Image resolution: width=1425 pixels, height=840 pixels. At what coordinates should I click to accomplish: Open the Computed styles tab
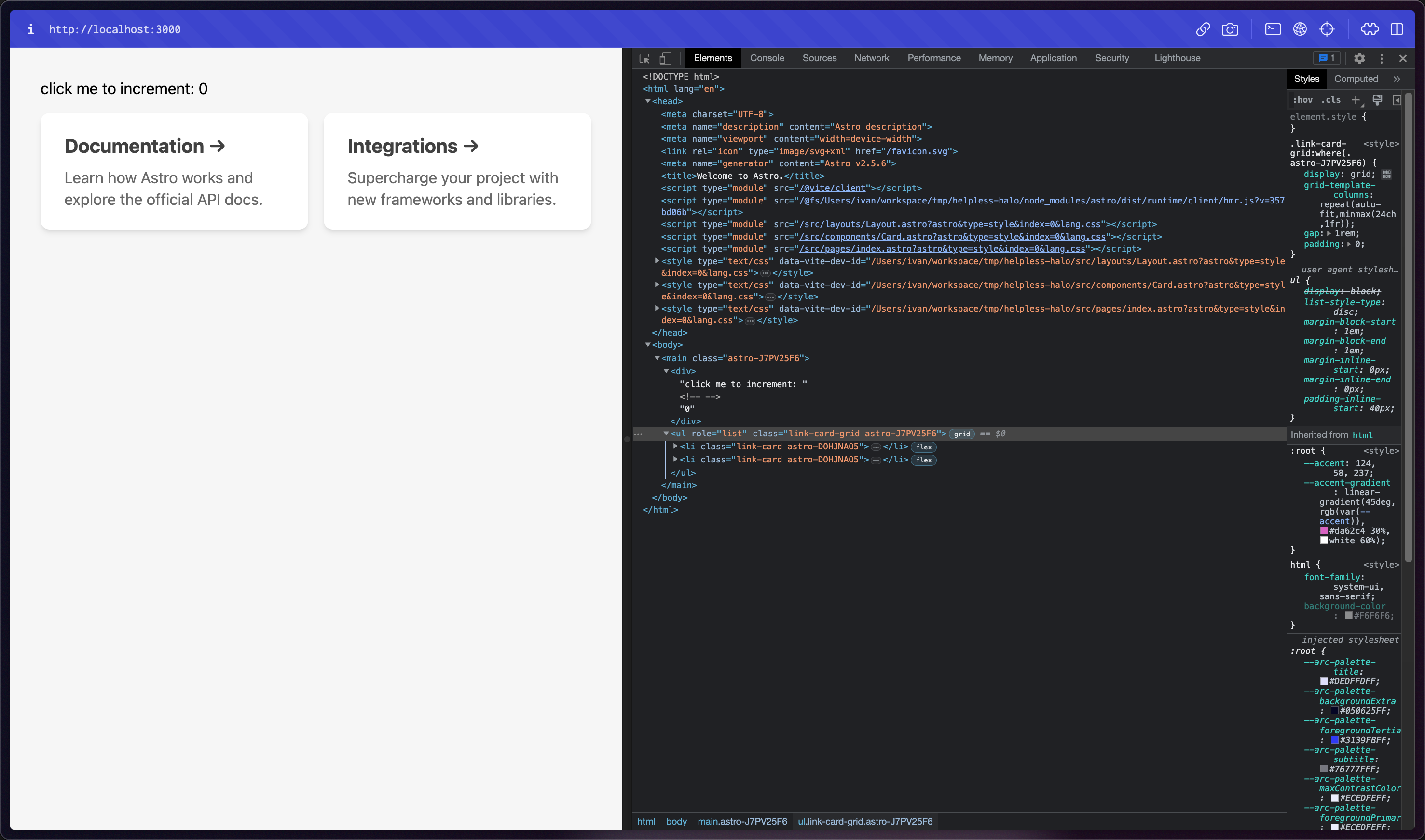[x=1356, y=79]
